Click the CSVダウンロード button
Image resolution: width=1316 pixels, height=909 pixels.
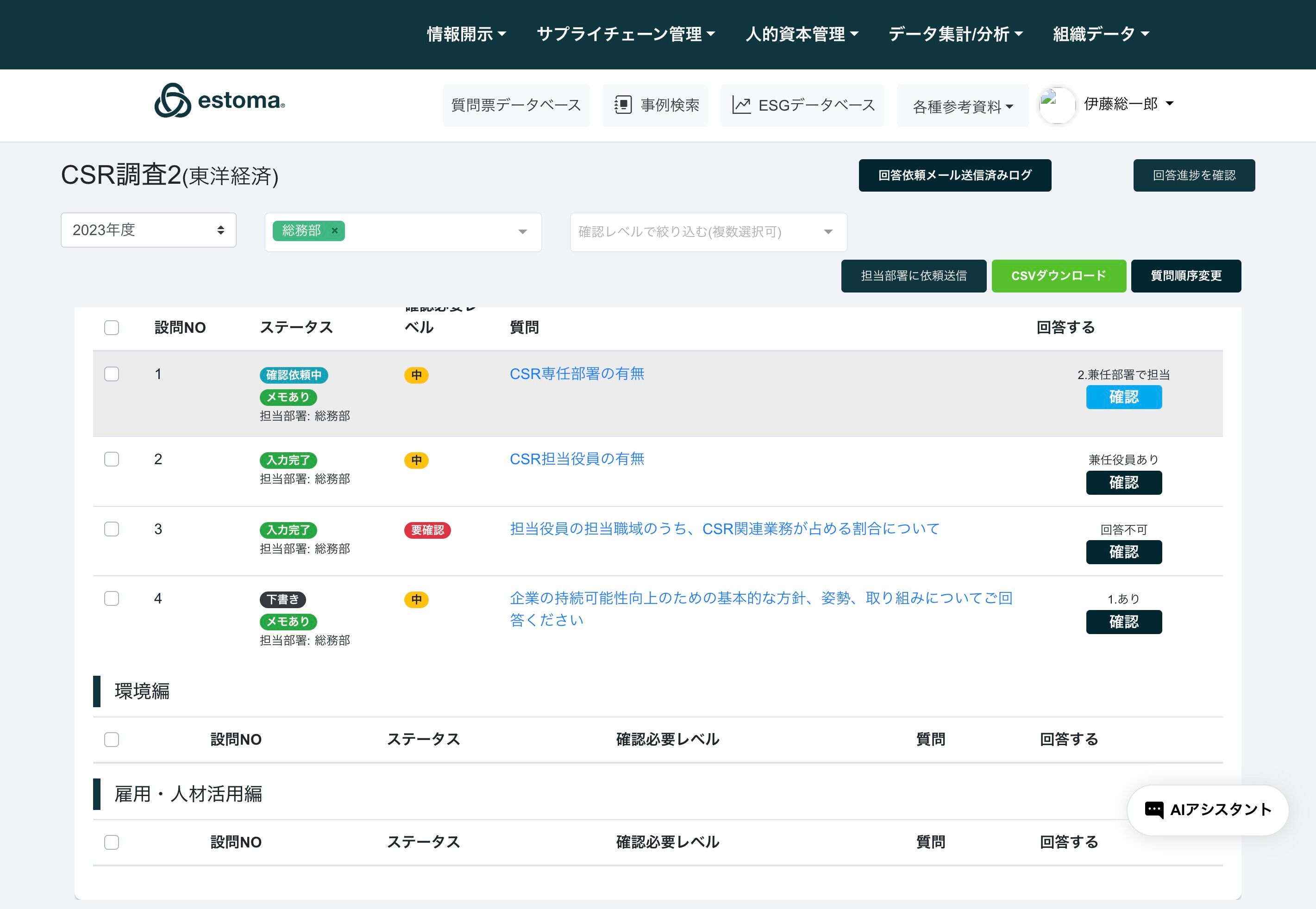1059,276
